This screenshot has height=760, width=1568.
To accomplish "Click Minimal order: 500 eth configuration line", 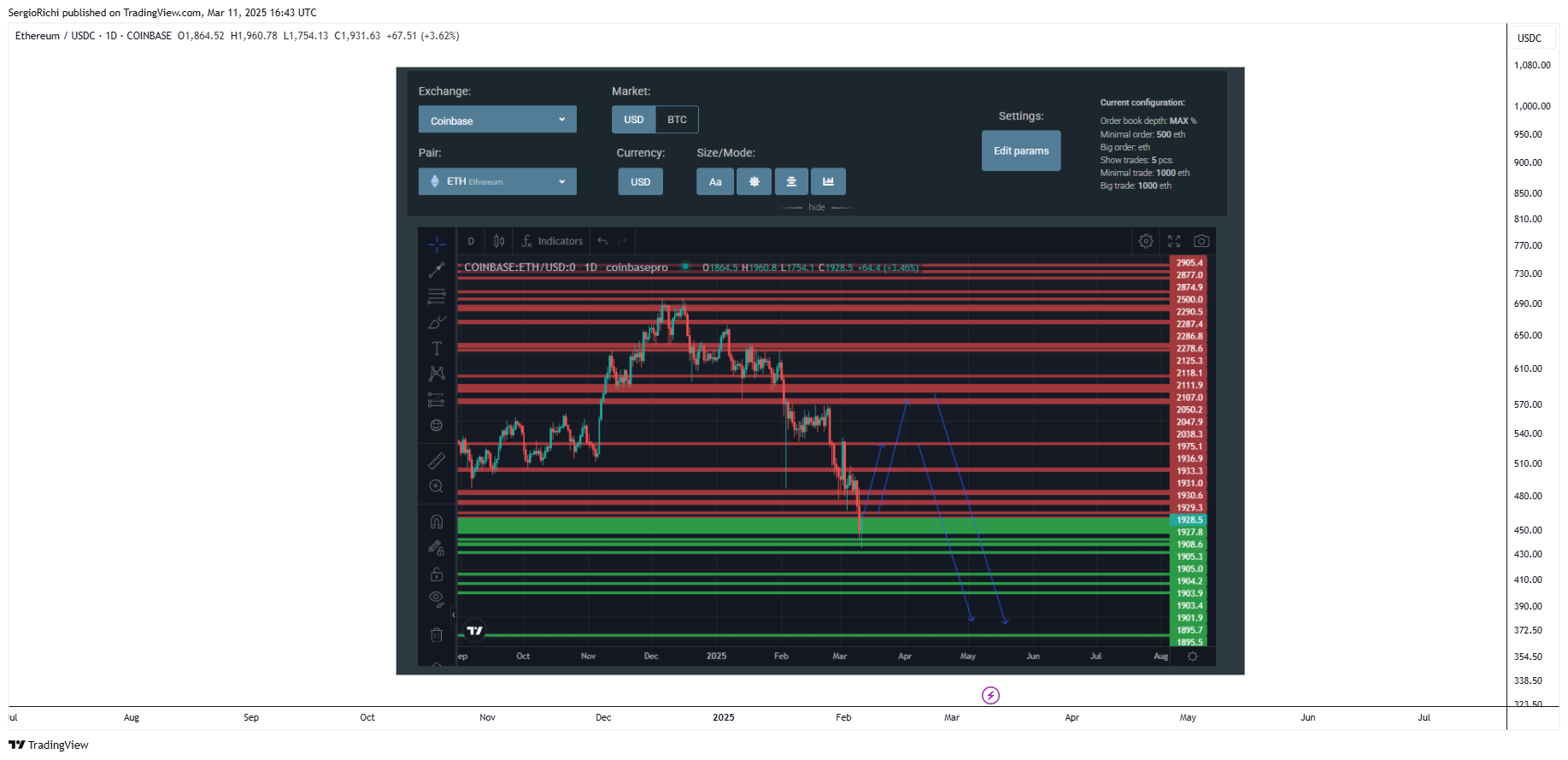I will point(1142,134).
